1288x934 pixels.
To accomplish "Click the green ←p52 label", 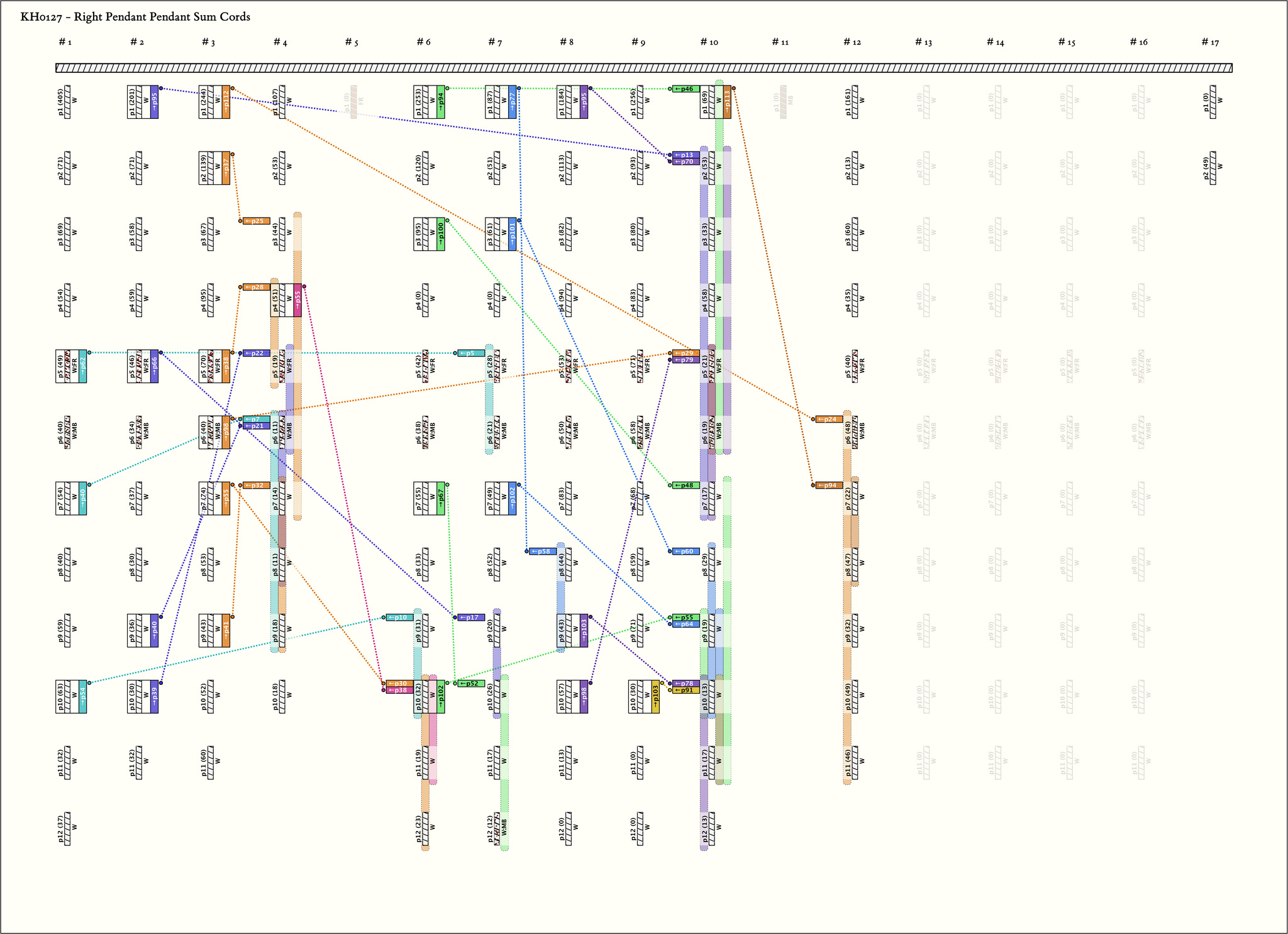I will (471, 683).
